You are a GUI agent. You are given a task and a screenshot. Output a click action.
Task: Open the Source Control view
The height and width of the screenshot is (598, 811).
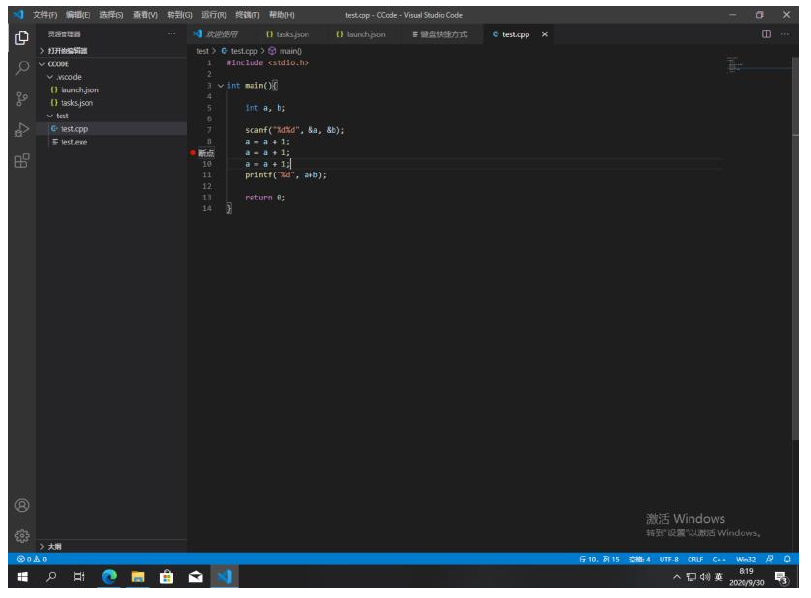pos(22,99)
